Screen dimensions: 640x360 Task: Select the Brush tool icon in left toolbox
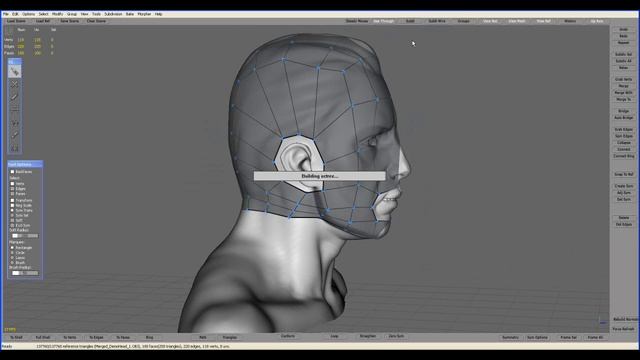(15, 135)
